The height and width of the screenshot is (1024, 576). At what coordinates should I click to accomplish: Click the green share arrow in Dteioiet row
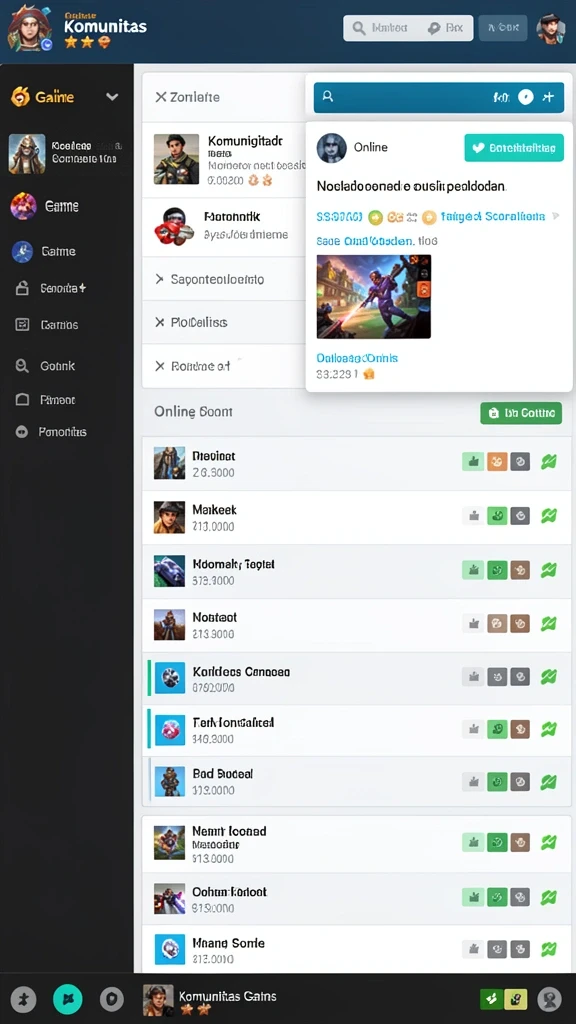[549, 462]
